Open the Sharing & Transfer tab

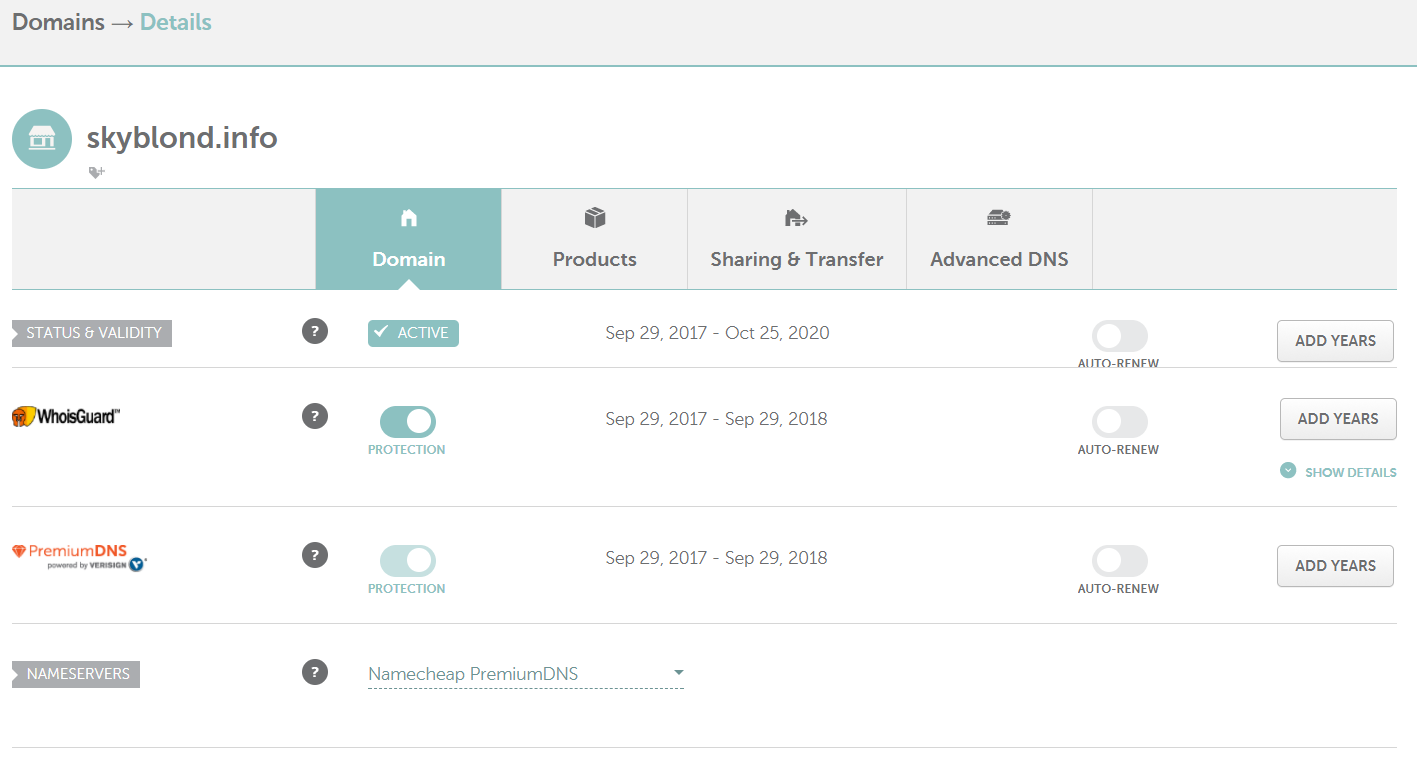click(x=797, y=239)
